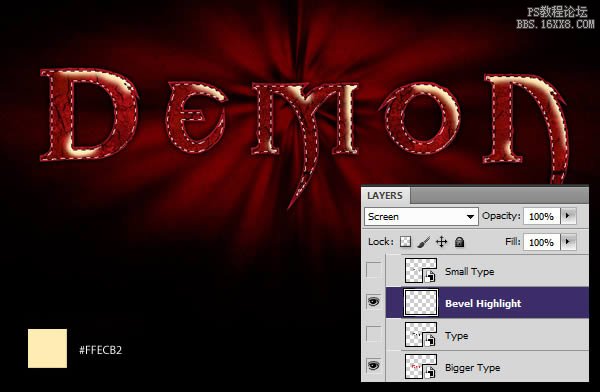
Task: Click the Opacity 100% value field
Action: tap(541, 216)
